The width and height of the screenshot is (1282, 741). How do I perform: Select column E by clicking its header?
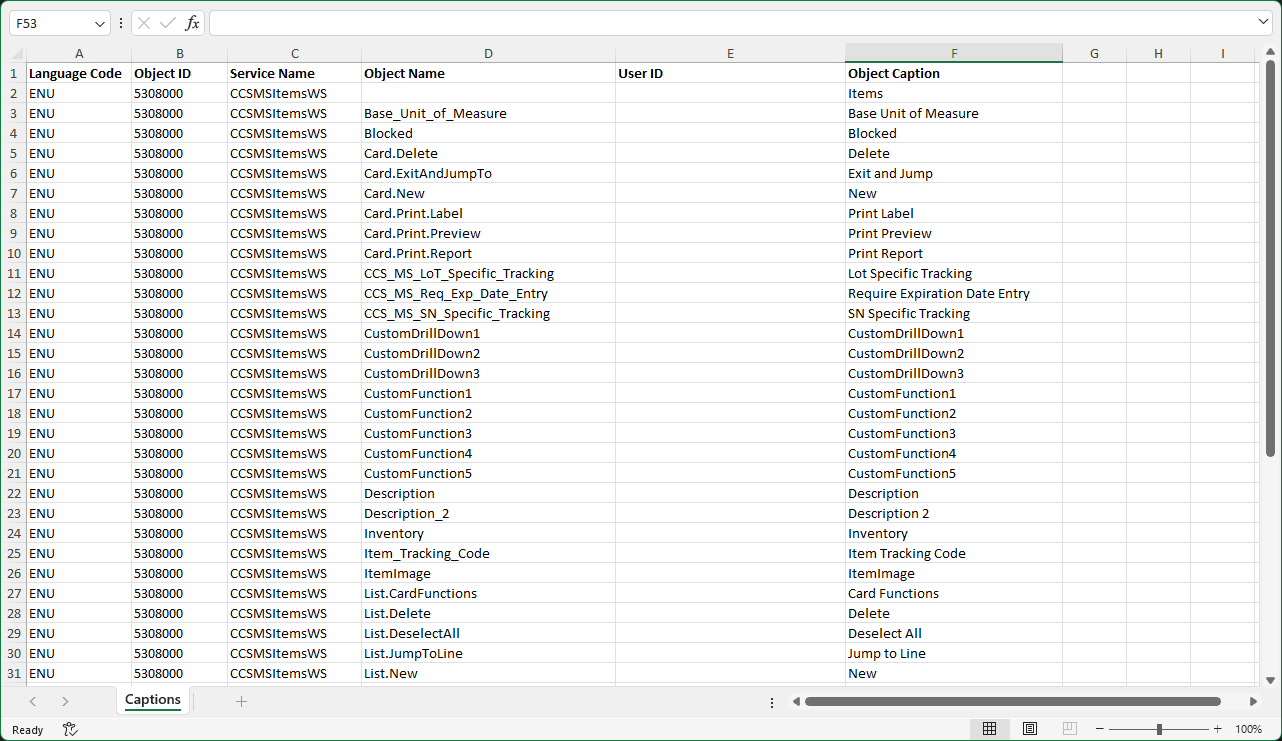(x=730, y=53)
